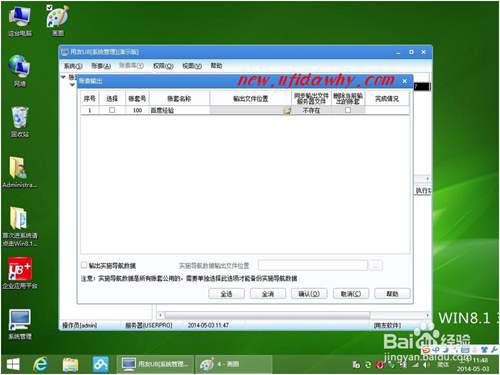The width and height of the screenshot is (500, 375).
Task: Click the network signal tray icon
Action: click(414, 365)
